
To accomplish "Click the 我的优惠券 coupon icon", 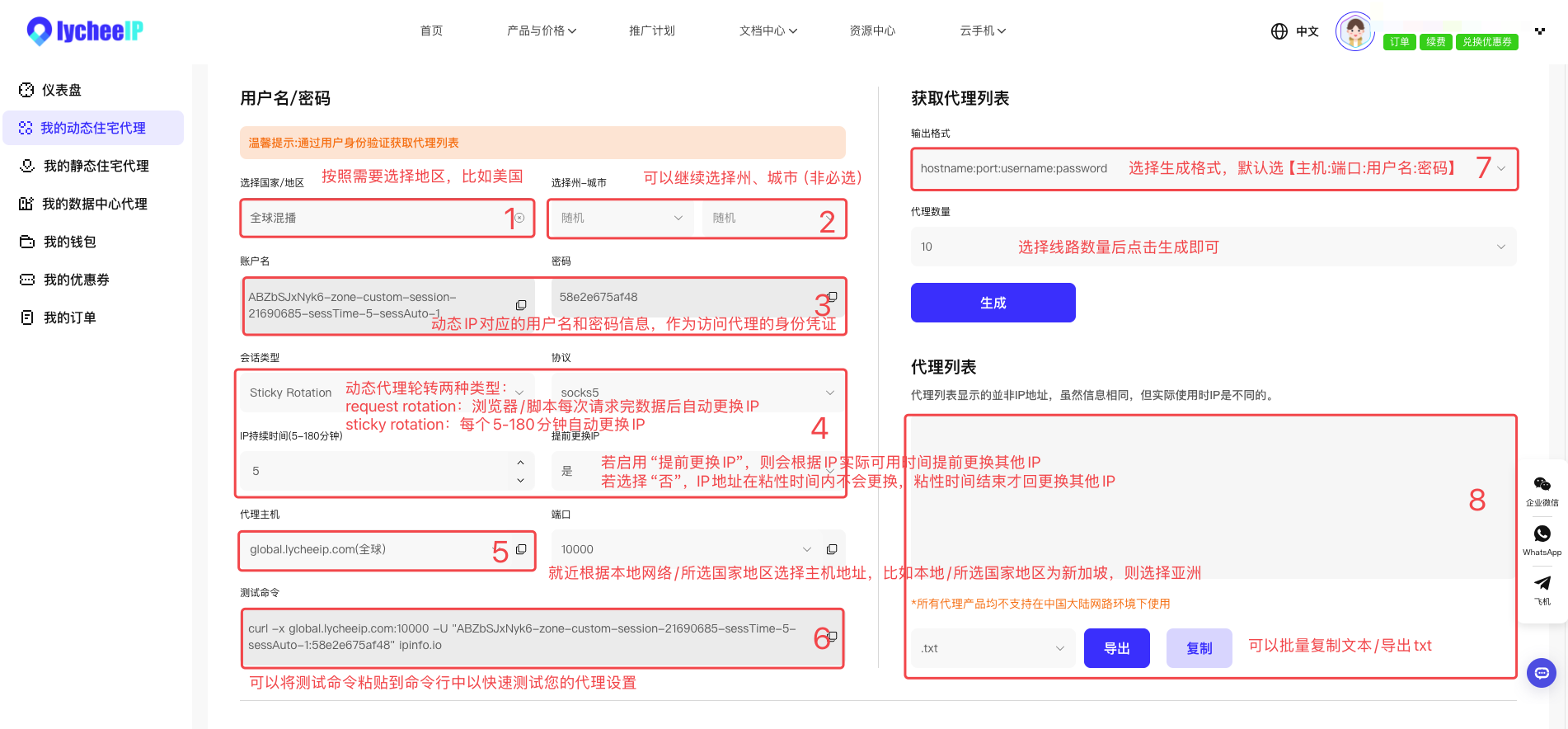I will click(x=27, y=280).
